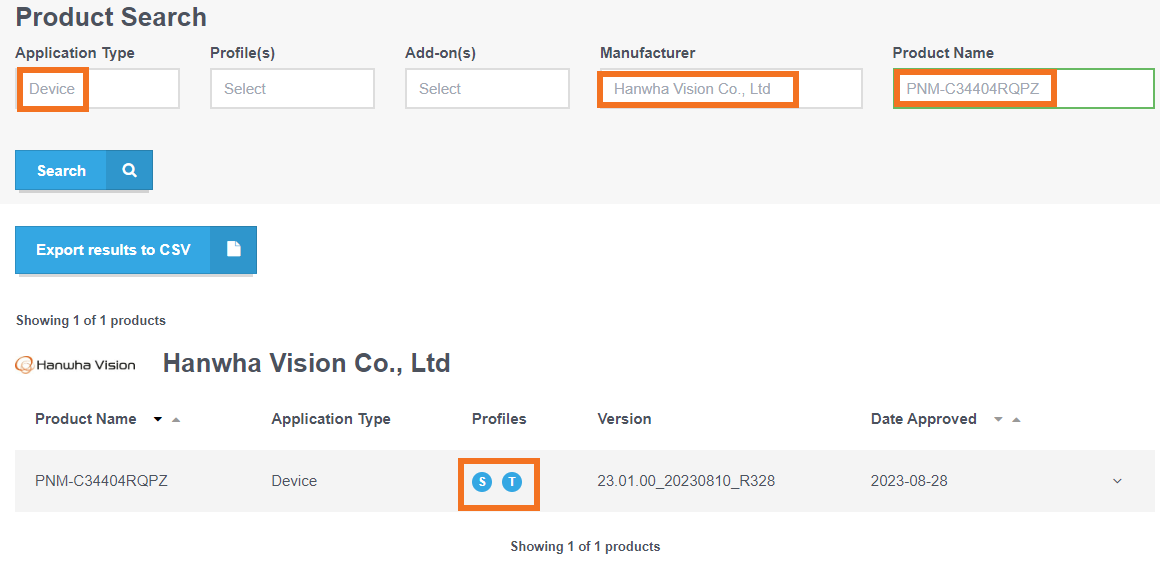The image size is (1160, 566).
Task: Click the Product Name input field
Action: pos(1024,89)
